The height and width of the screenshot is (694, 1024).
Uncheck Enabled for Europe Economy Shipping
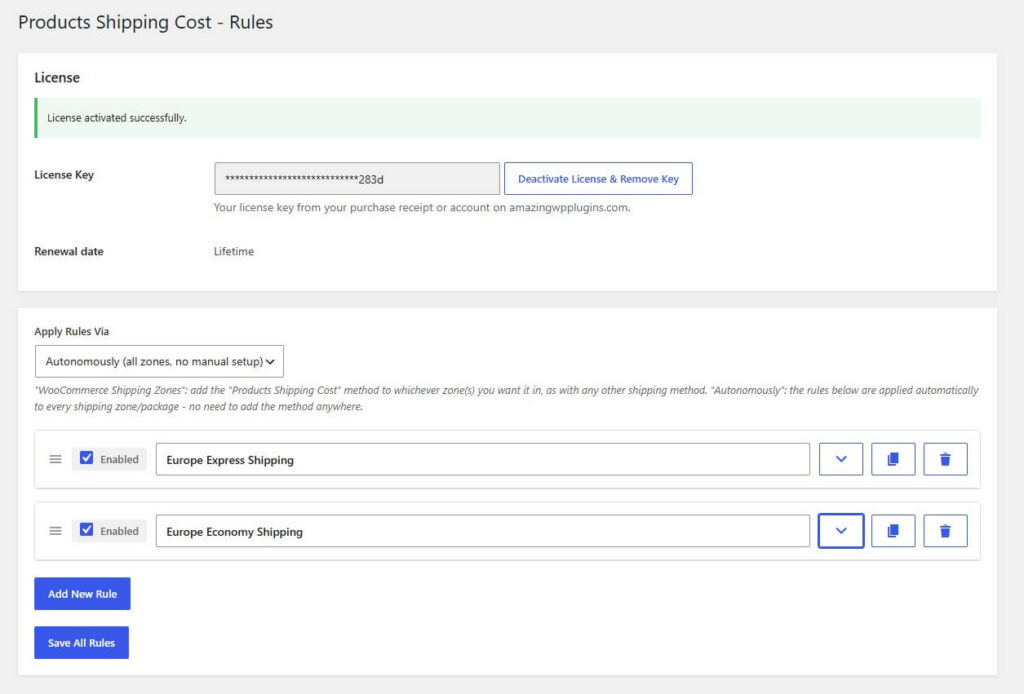pyautogui.click(x=86, y=529)
